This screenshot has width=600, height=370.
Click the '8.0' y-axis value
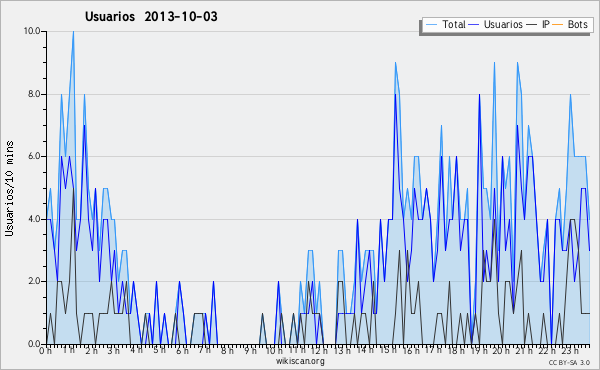[x=34, y=94]
